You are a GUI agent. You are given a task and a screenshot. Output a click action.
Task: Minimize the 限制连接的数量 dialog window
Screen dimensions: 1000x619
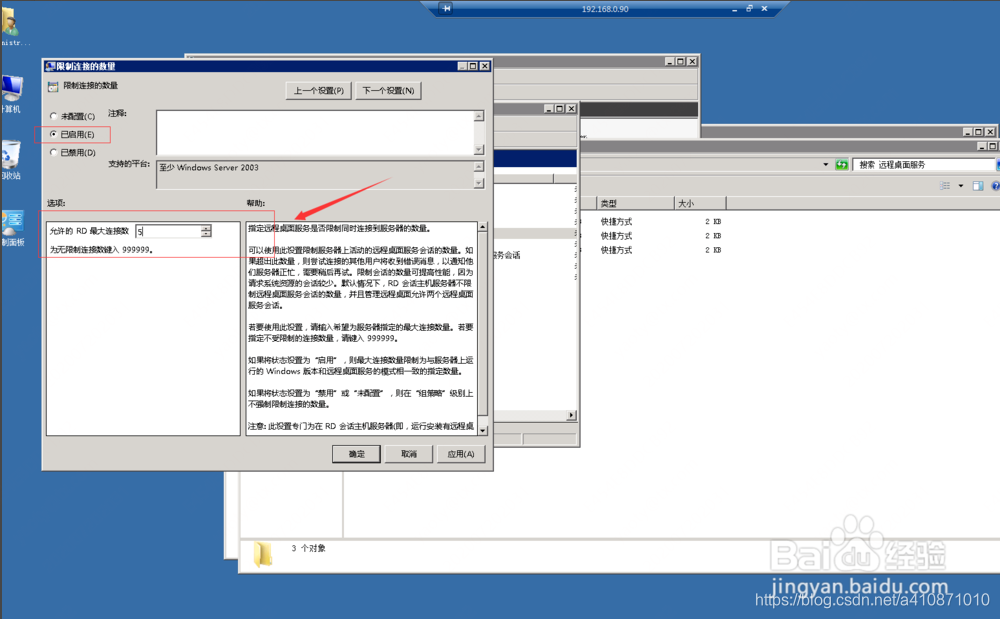(462, 66)
